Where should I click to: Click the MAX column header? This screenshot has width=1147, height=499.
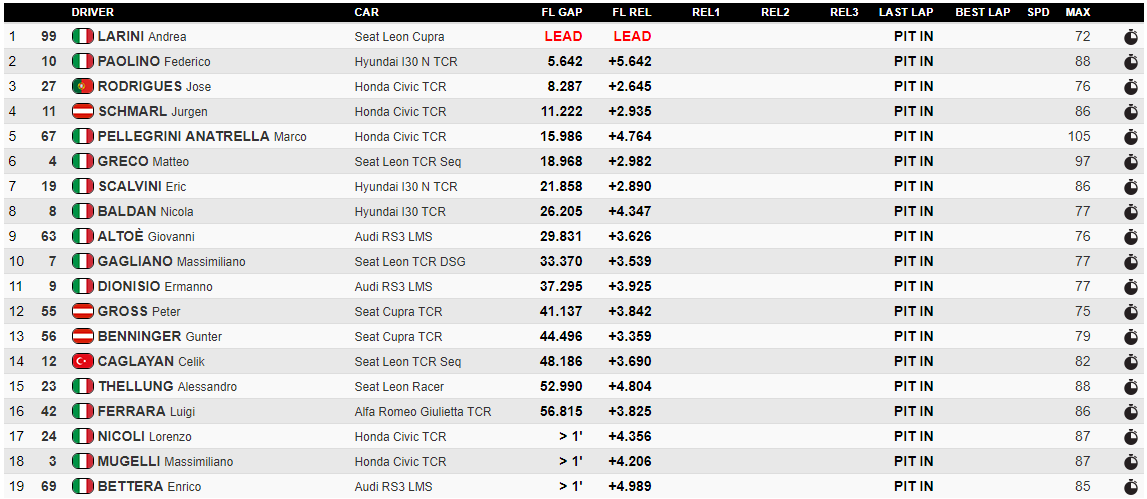(x=1078, y=12)
